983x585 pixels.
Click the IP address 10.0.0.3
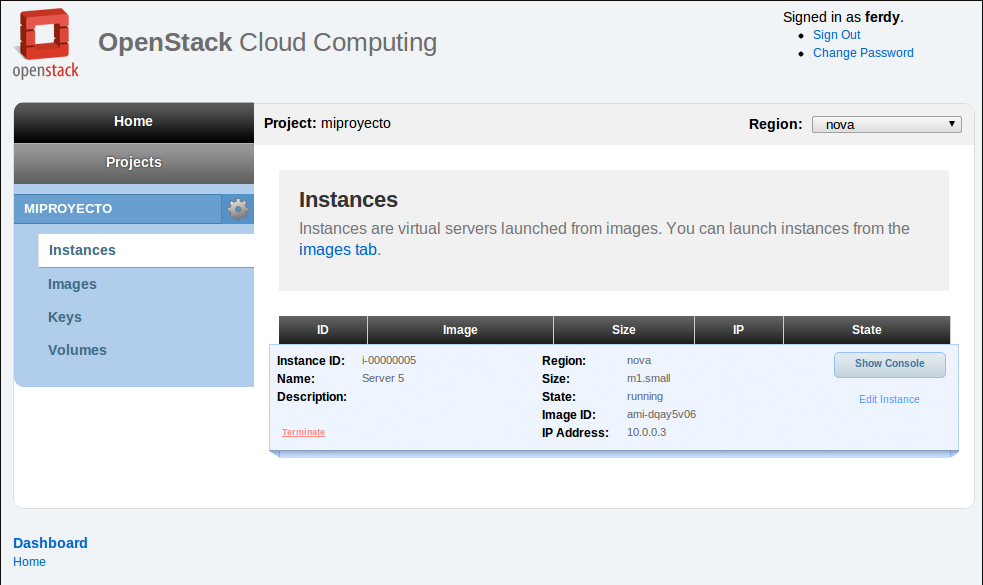pos(646,433)
